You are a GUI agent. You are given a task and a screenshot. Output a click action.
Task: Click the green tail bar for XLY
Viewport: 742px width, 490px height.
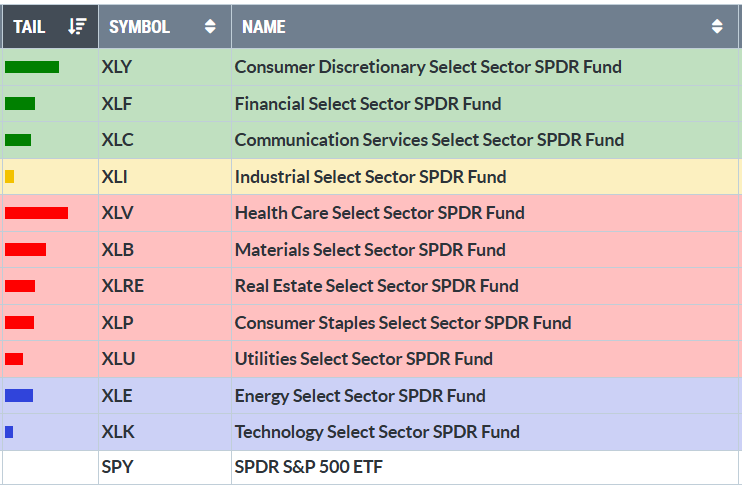pos(32,67)
